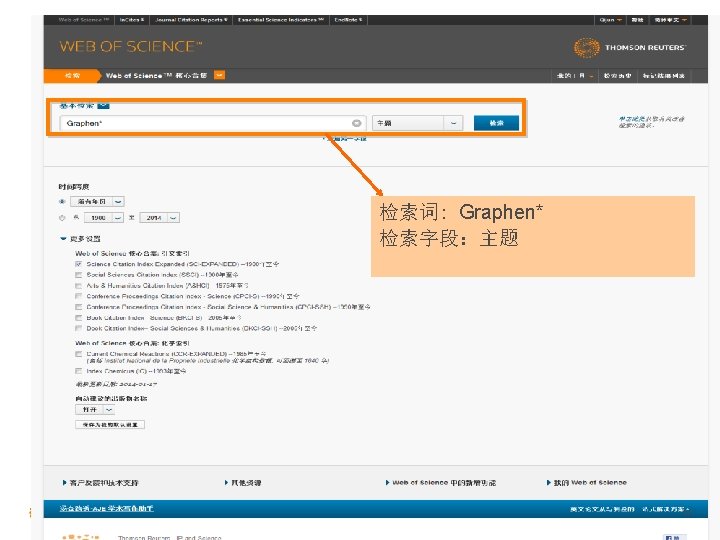Click the Web of Science logo

tap(131, 46)
